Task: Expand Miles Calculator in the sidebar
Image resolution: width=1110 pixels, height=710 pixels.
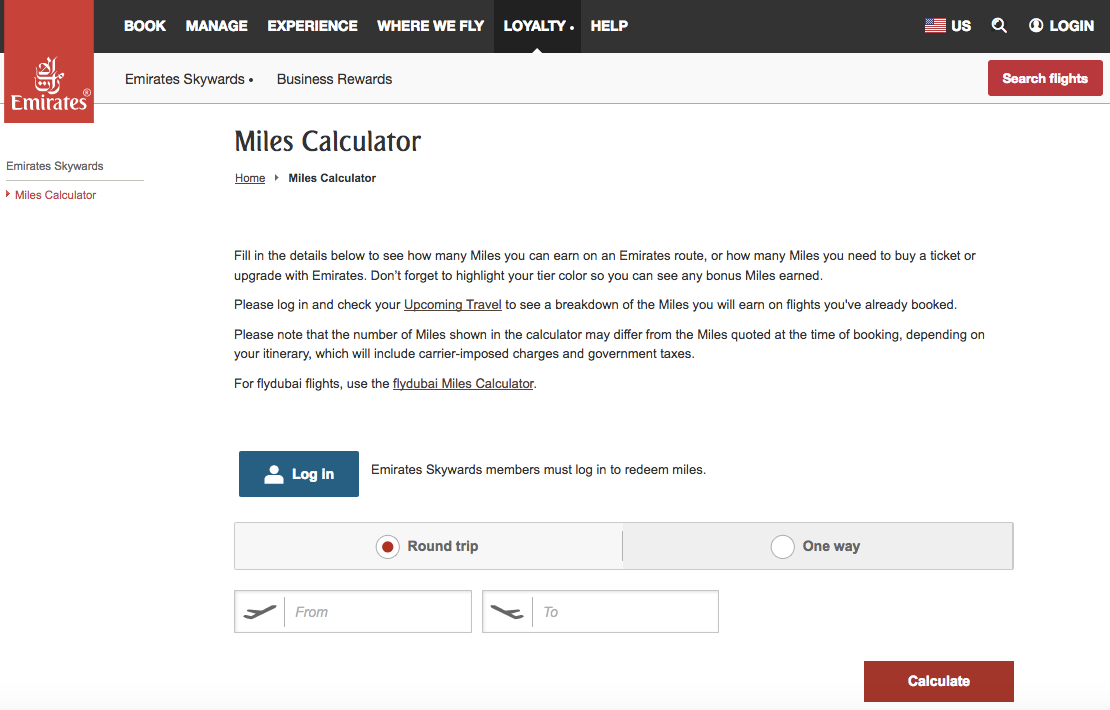Action: (x=55, y=195)
